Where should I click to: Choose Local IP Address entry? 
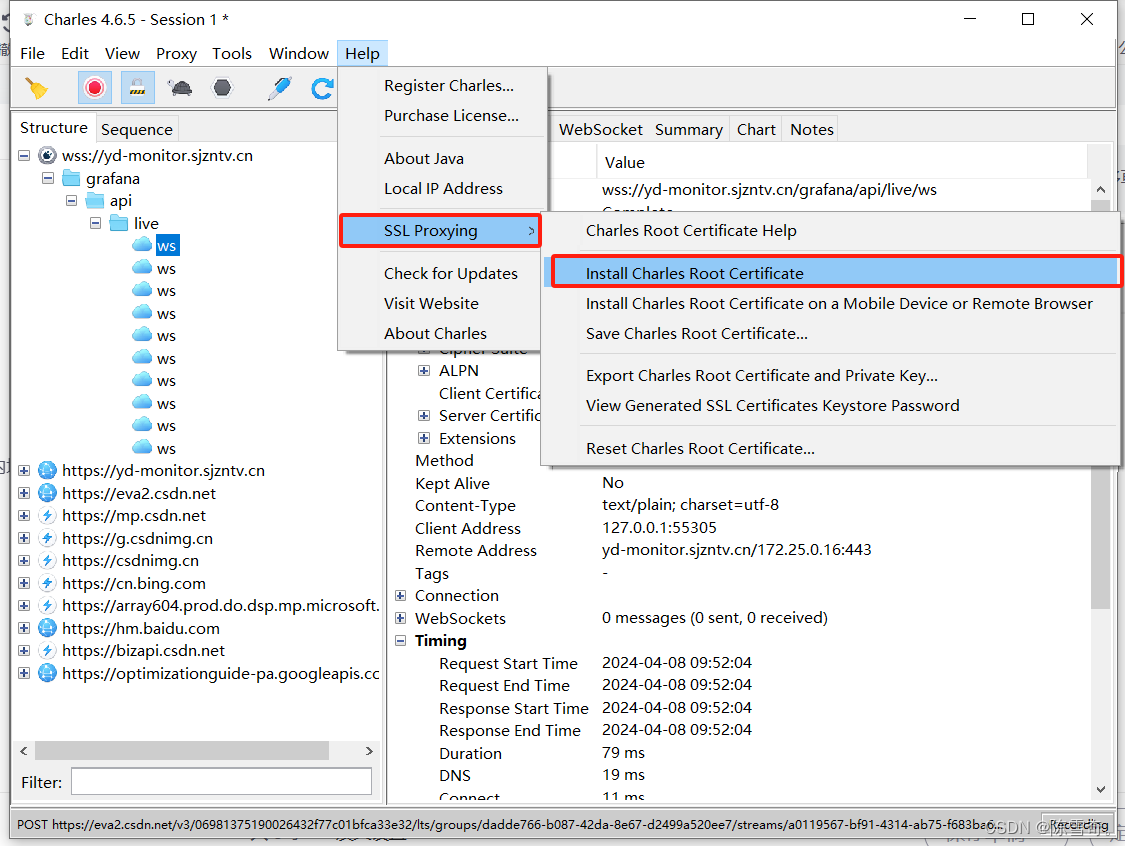[x=443, y=188]
